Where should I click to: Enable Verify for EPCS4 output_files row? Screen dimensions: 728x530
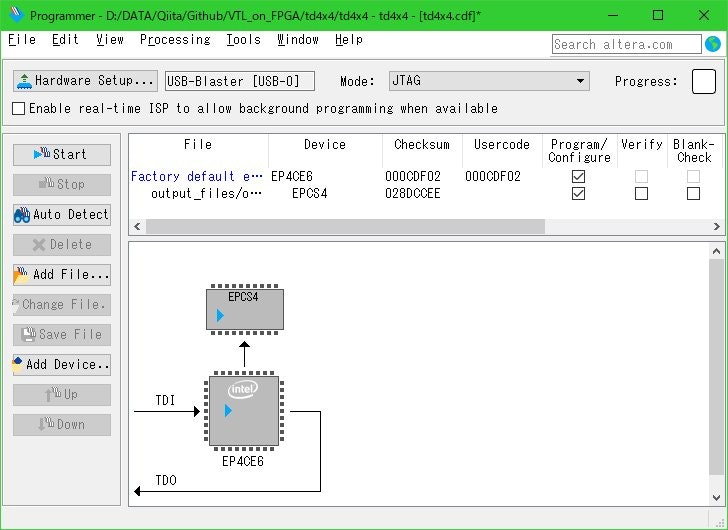coord(641,194)
